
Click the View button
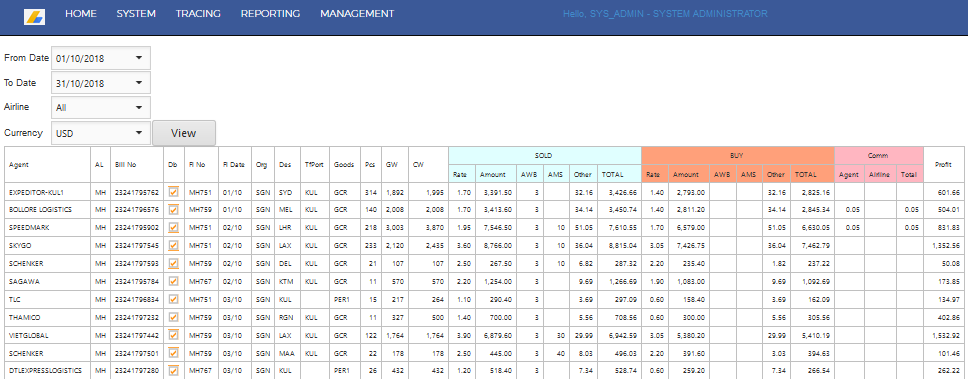click(x=184, y=133)
